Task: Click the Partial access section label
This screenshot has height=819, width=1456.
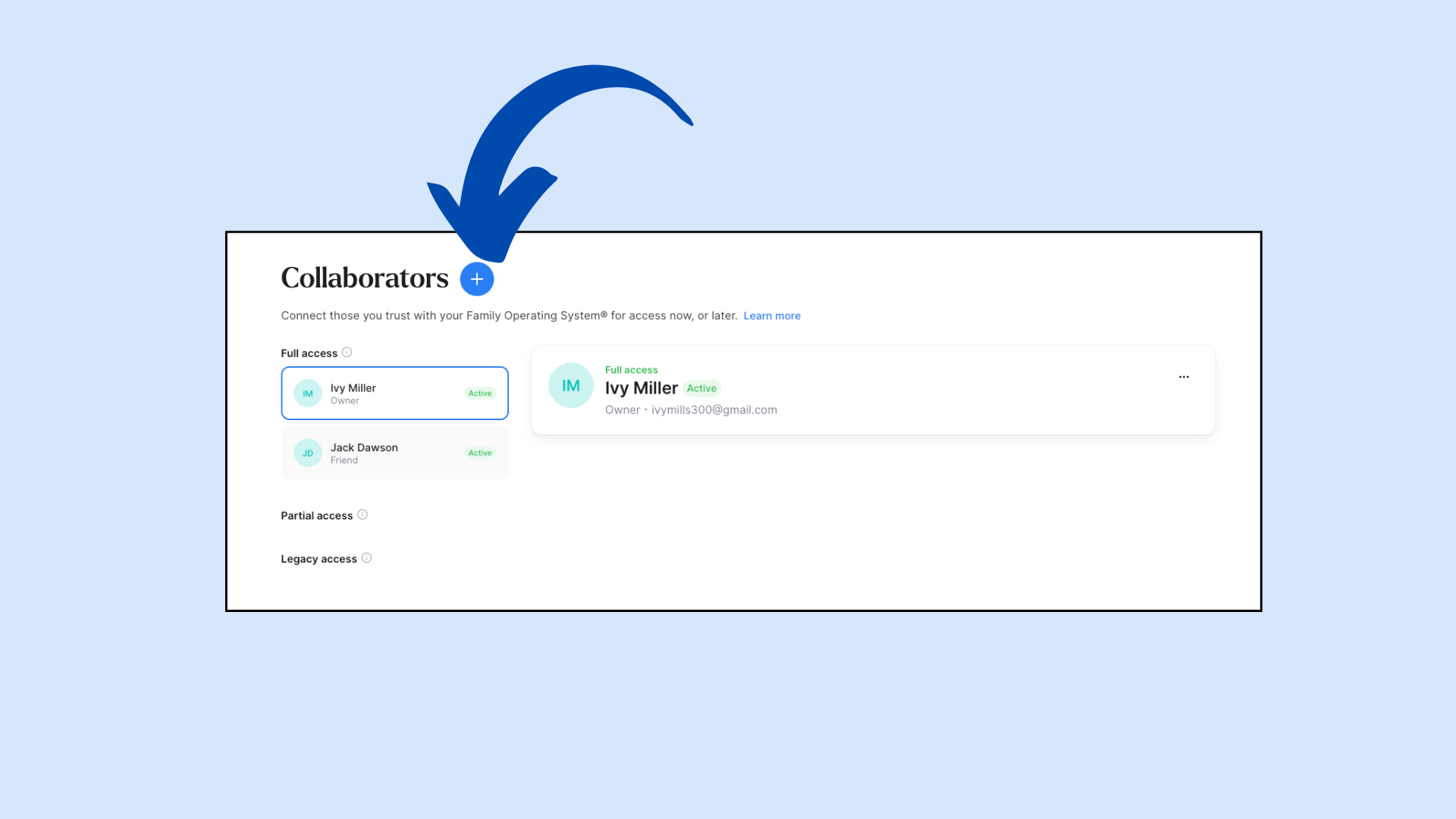Action: coord(317,516)
